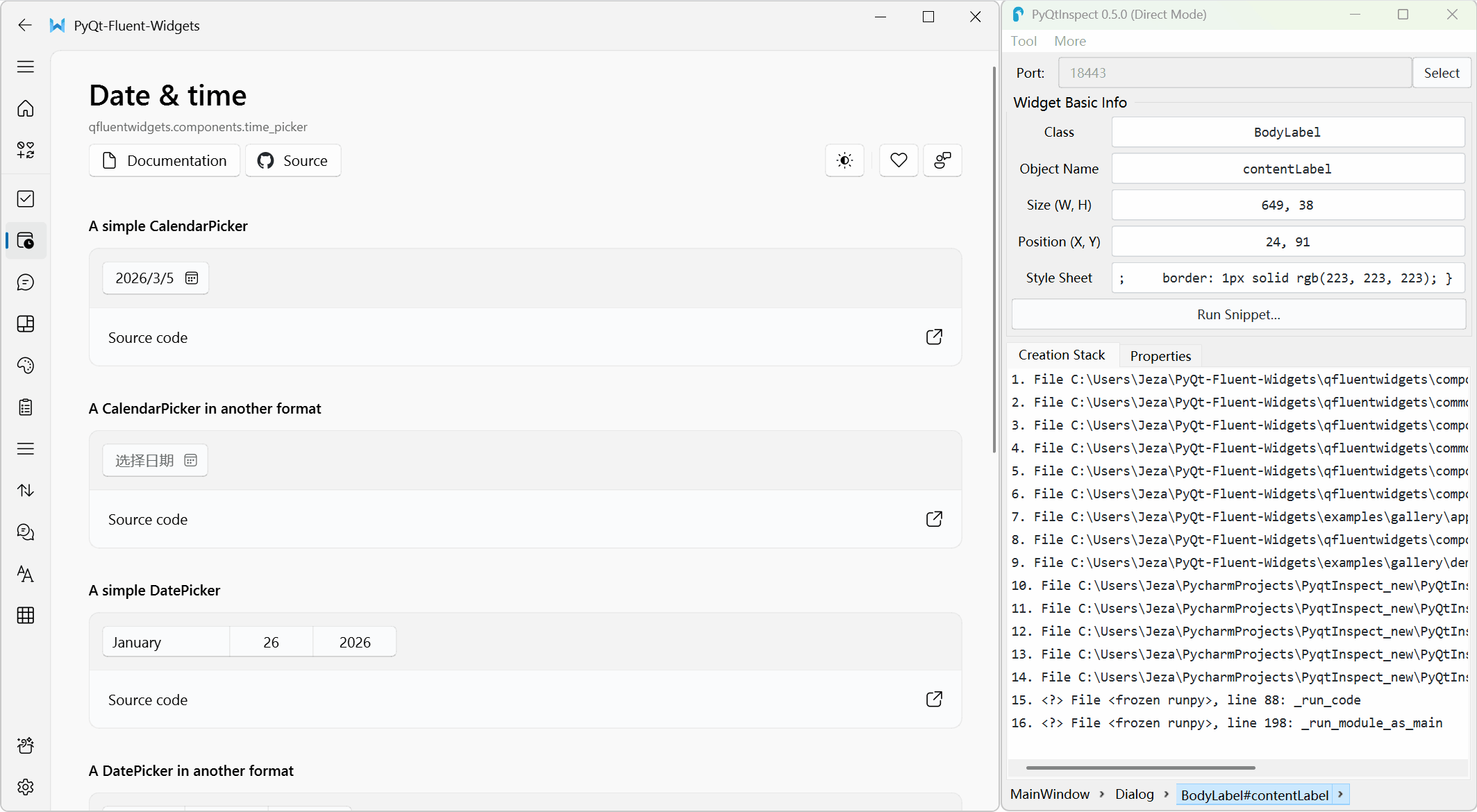Open the table view sidebar icon
This screenshot has width=1477, height=812.
(26, 616)
